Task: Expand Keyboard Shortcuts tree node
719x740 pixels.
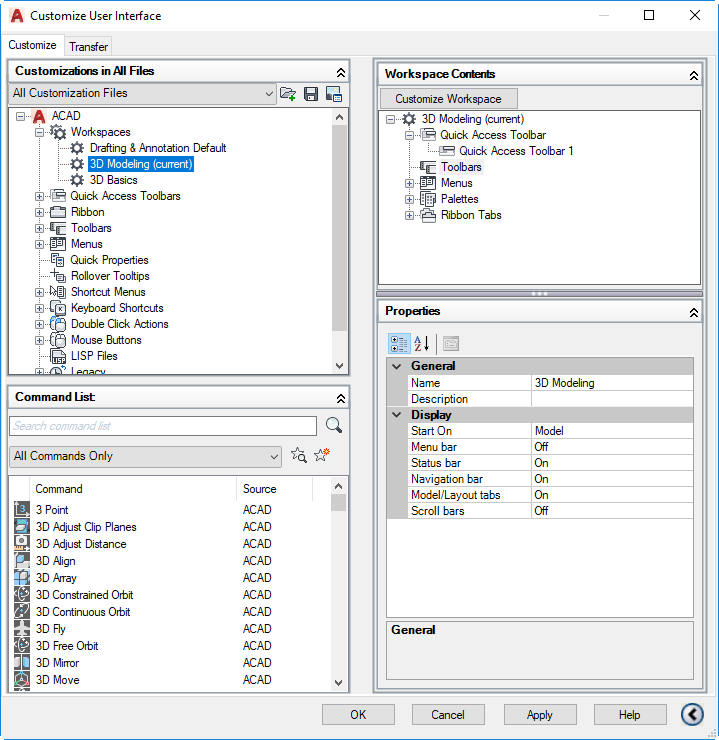Action: point(40,309)
